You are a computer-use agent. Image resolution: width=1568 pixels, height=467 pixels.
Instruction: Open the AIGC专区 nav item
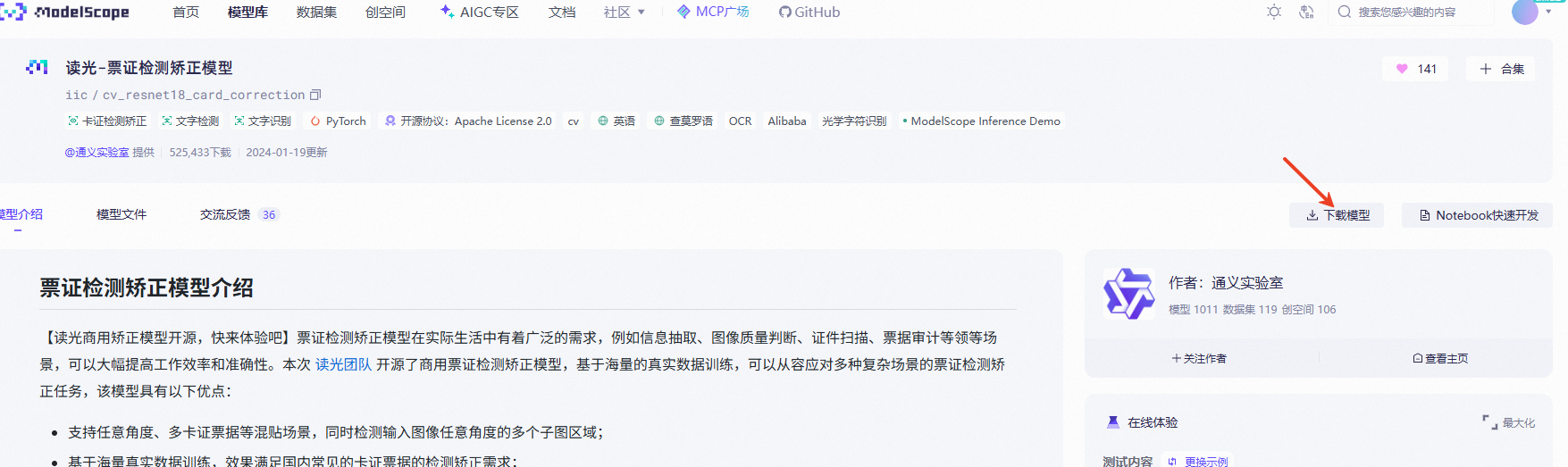pyautogui.click(x=480, y=12)
